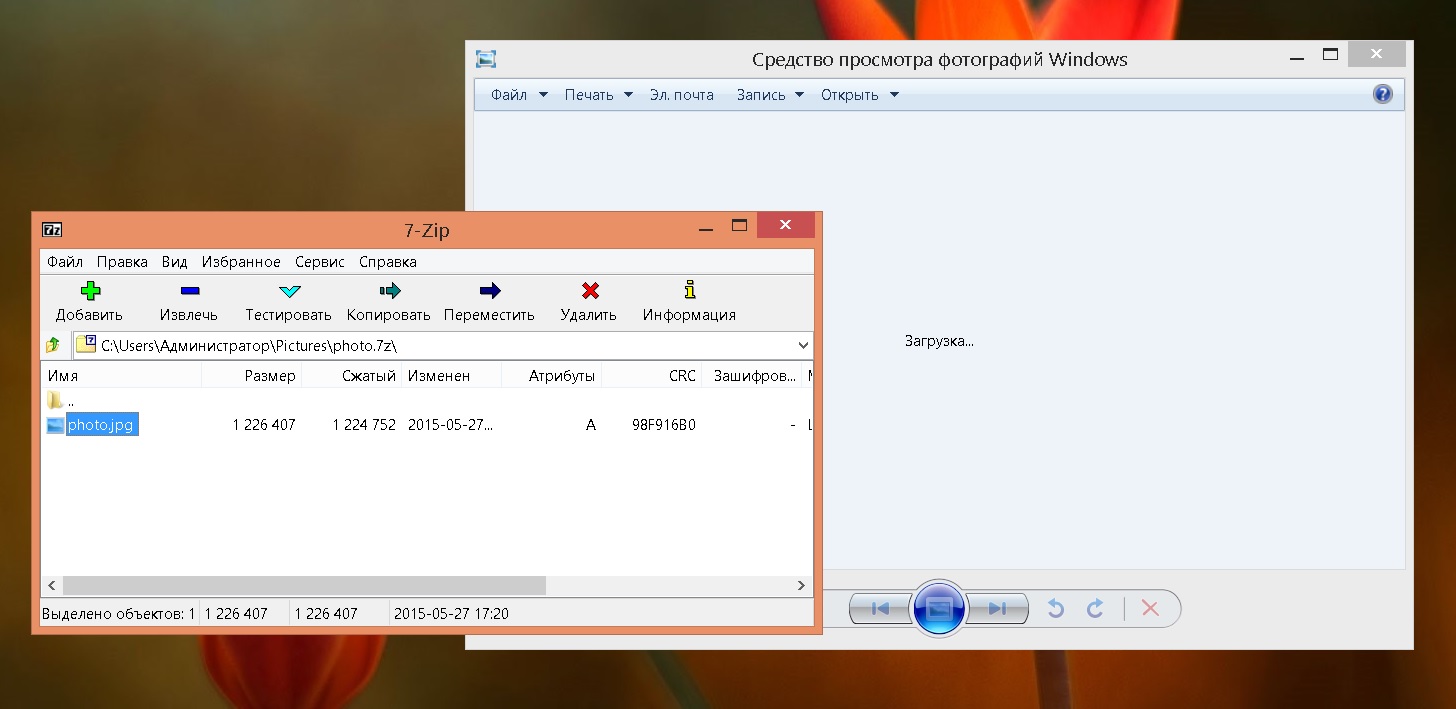Screen dimensions: 1456x709
Task: Go up one folder using the arrow icon
Action: [x=53, y=345]
